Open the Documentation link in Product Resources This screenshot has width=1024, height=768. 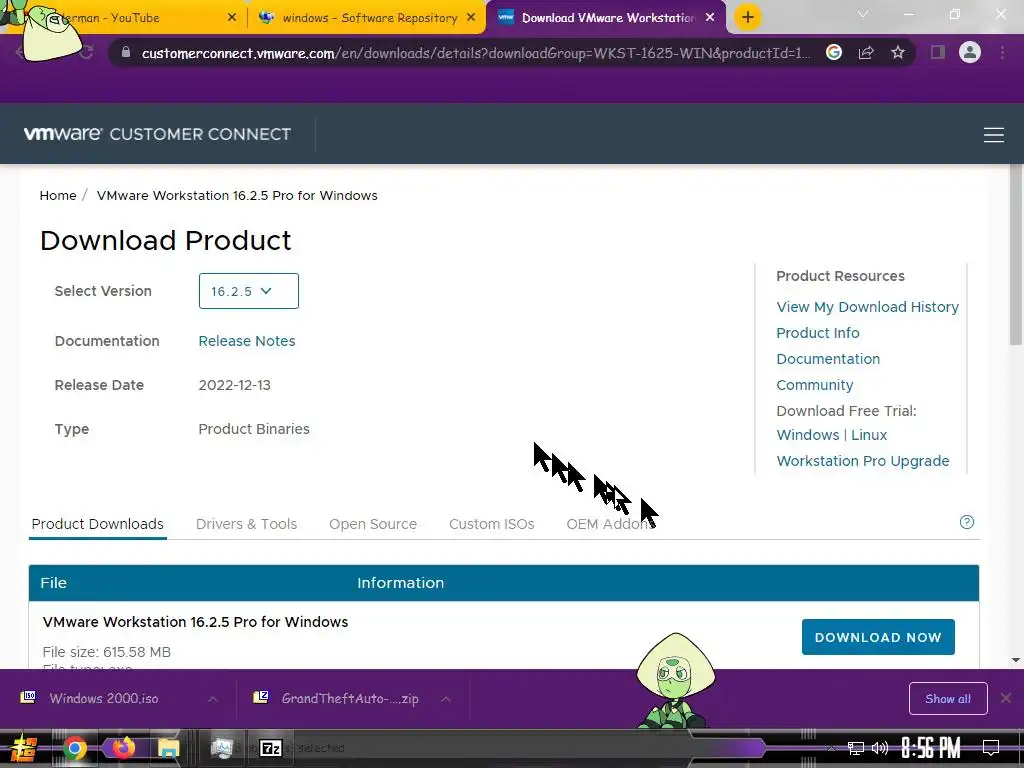[828, 359]
